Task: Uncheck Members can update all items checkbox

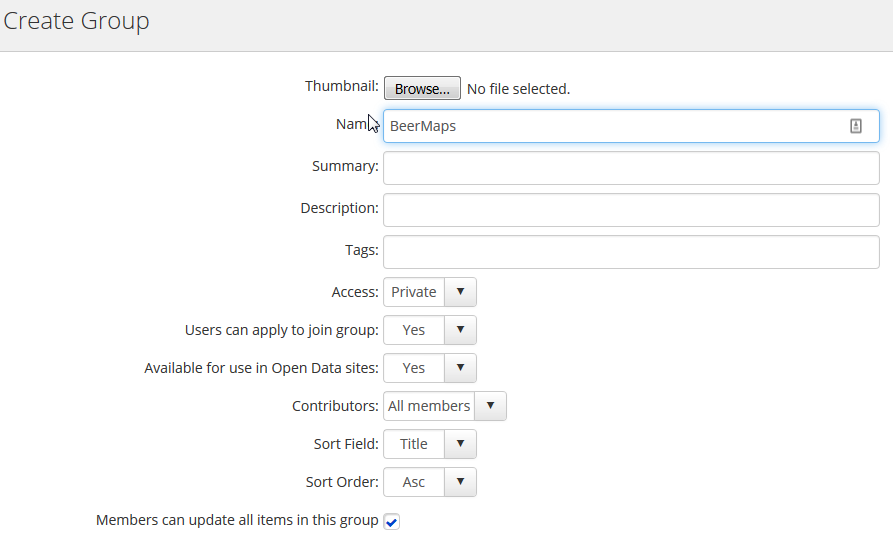Action: pos(392,522)
